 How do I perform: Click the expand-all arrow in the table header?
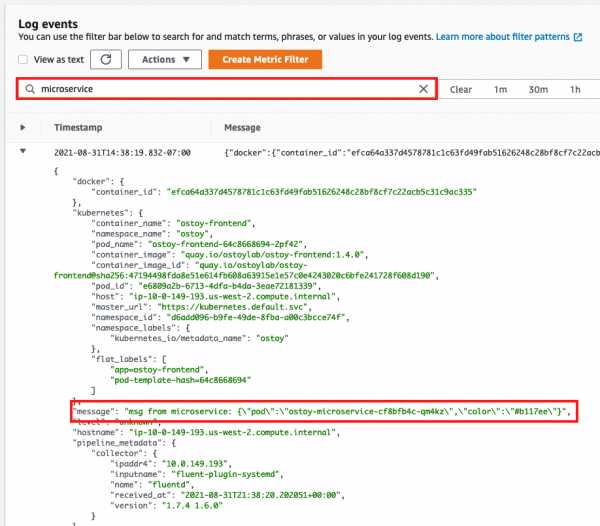click(x=23, y=128)
